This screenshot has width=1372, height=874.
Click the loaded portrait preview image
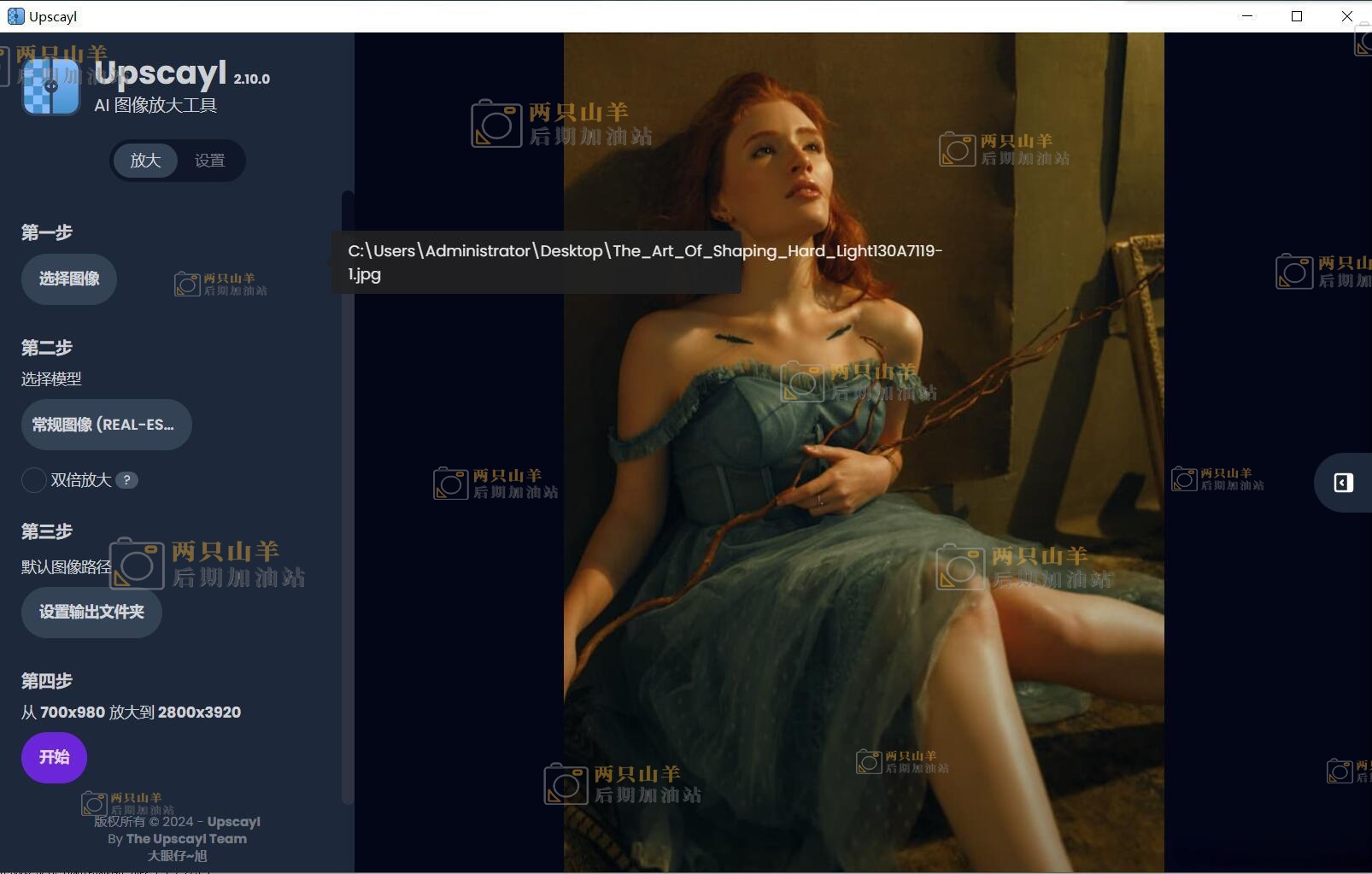pyautogui.click(x=863, y=513)
